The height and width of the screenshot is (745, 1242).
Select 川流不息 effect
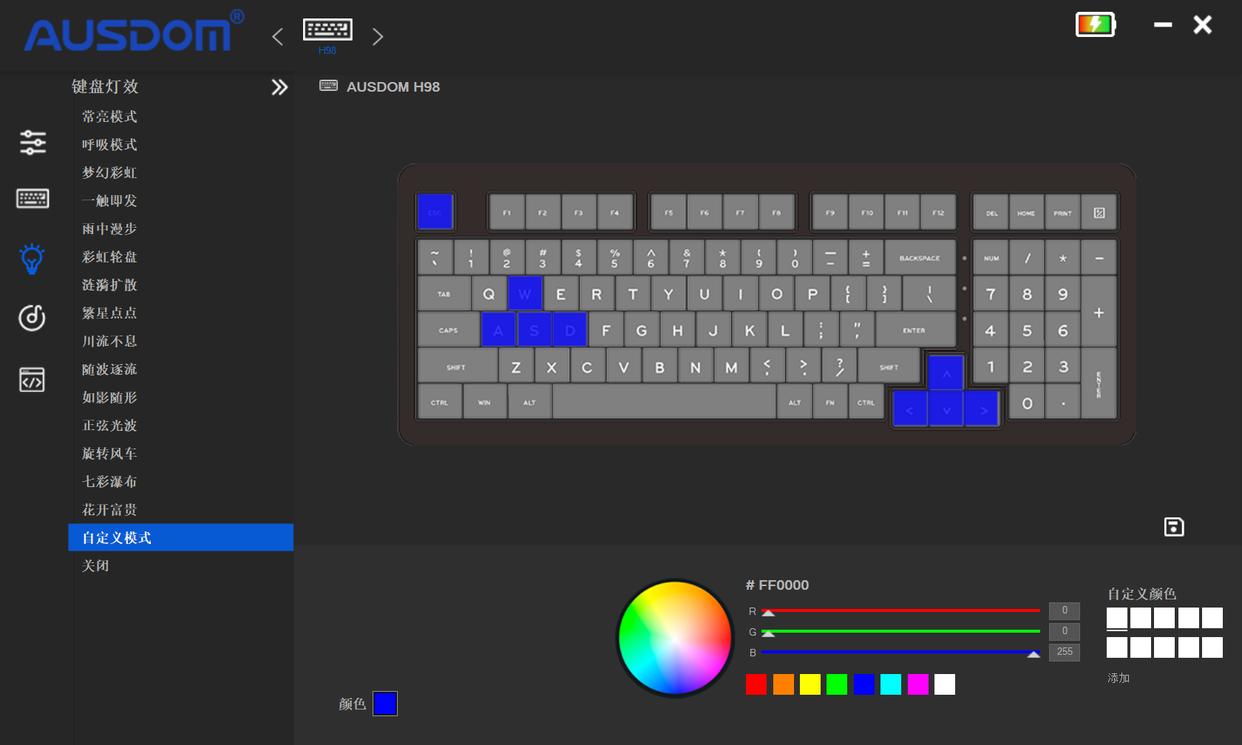coord(110,341)
